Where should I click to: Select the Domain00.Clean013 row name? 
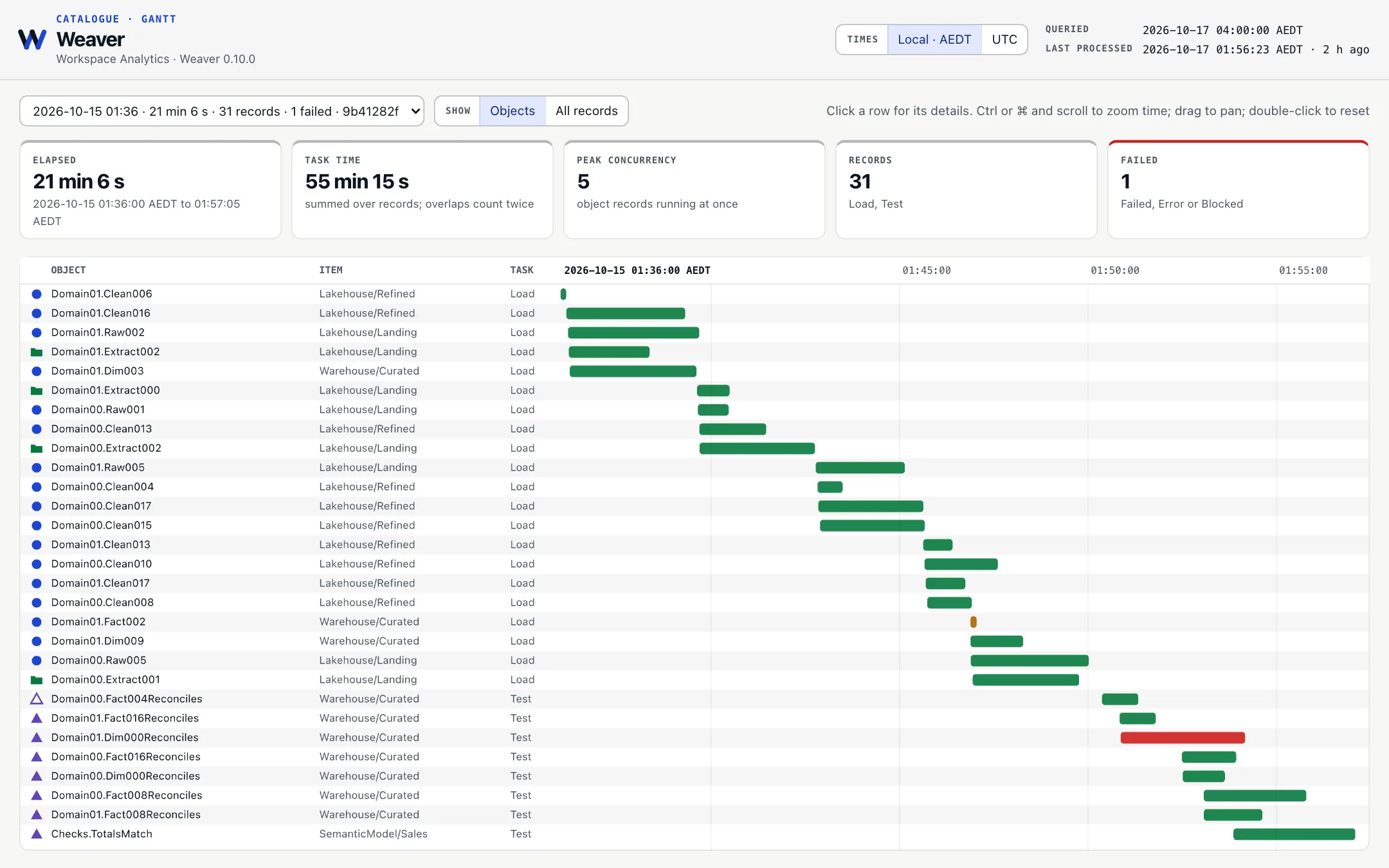(102, 429)
